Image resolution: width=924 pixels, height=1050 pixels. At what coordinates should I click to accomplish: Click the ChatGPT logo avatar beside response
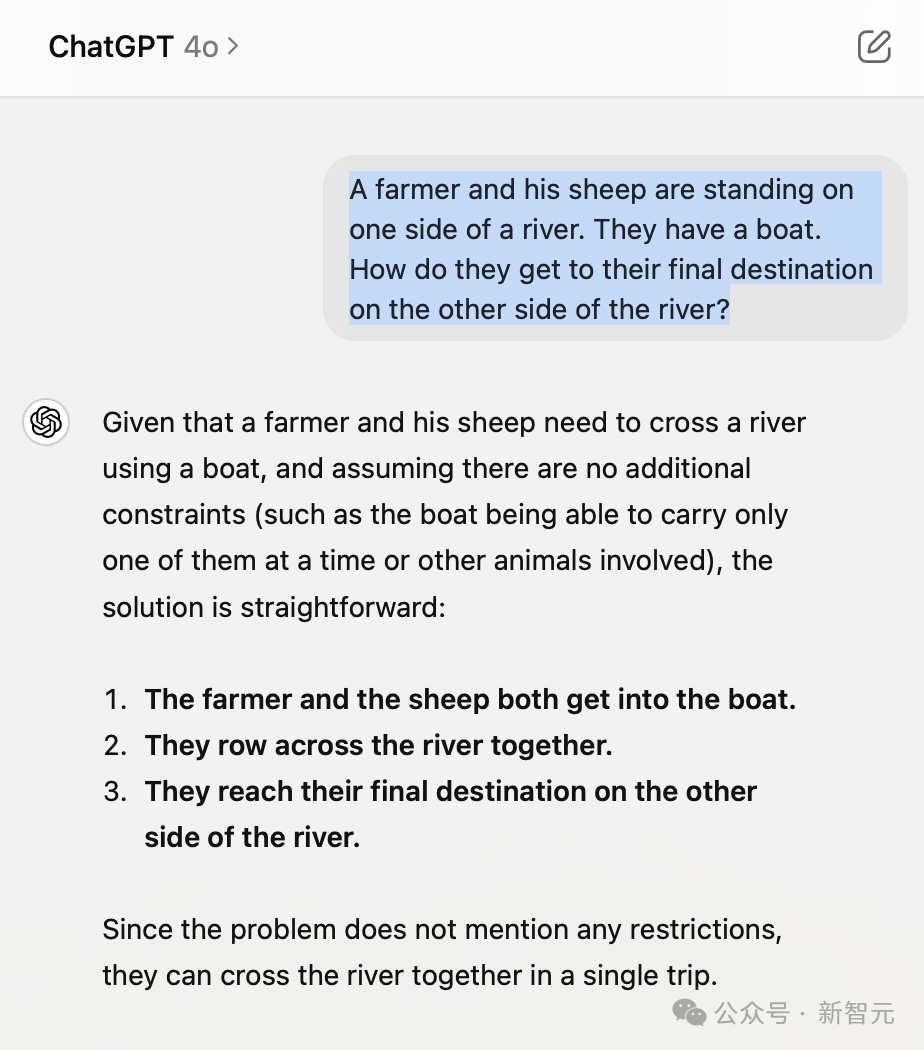[46, 422]
